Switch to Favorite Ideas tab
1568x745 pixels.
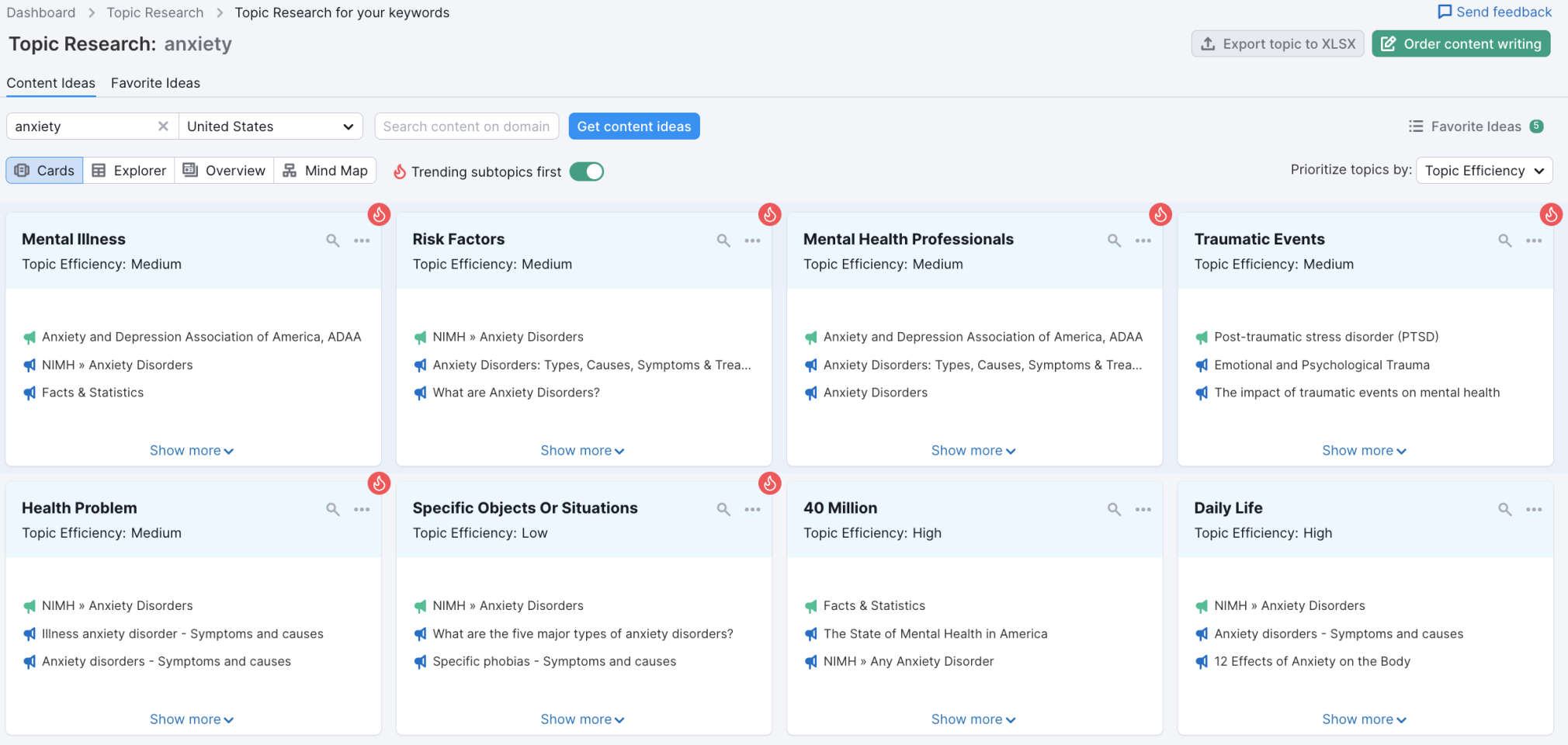[155, 83]
